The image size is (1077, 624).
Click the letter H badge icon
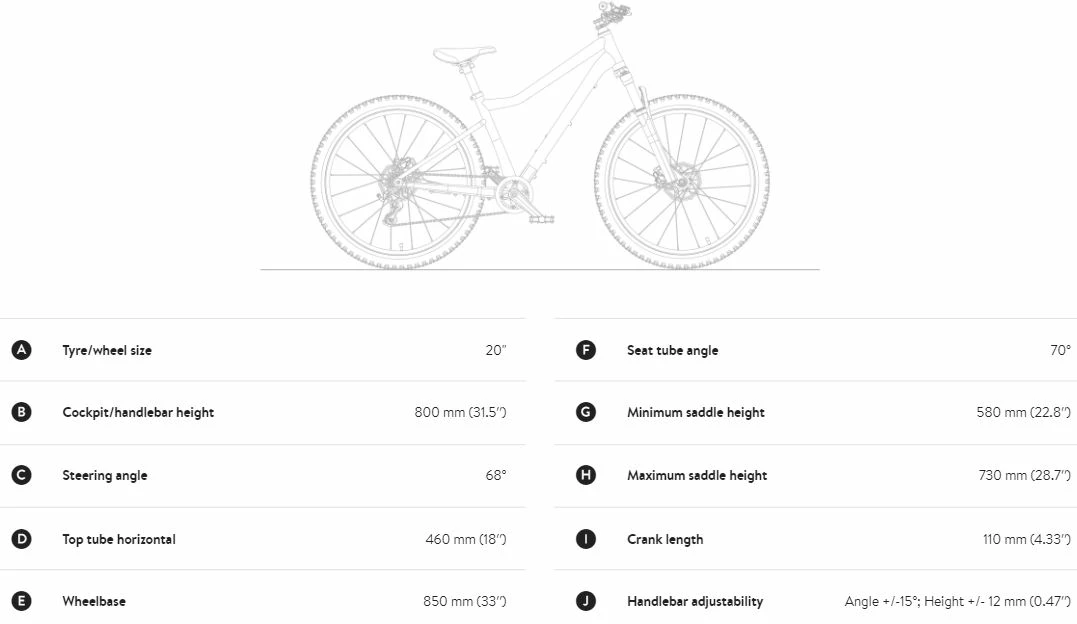pyautogui.click(x=586, y=475)
